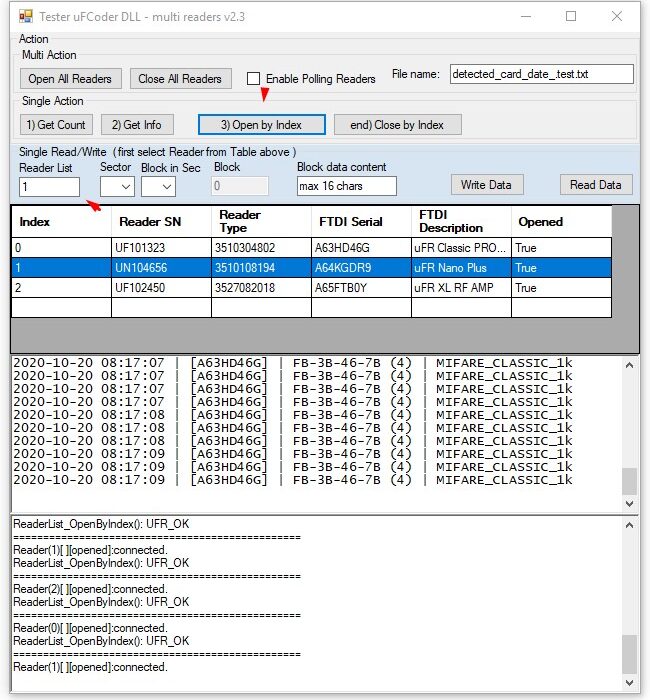The image size is (650, 700).
Task: Click card log scrollbar up arrow
Action: coord(629,366)
